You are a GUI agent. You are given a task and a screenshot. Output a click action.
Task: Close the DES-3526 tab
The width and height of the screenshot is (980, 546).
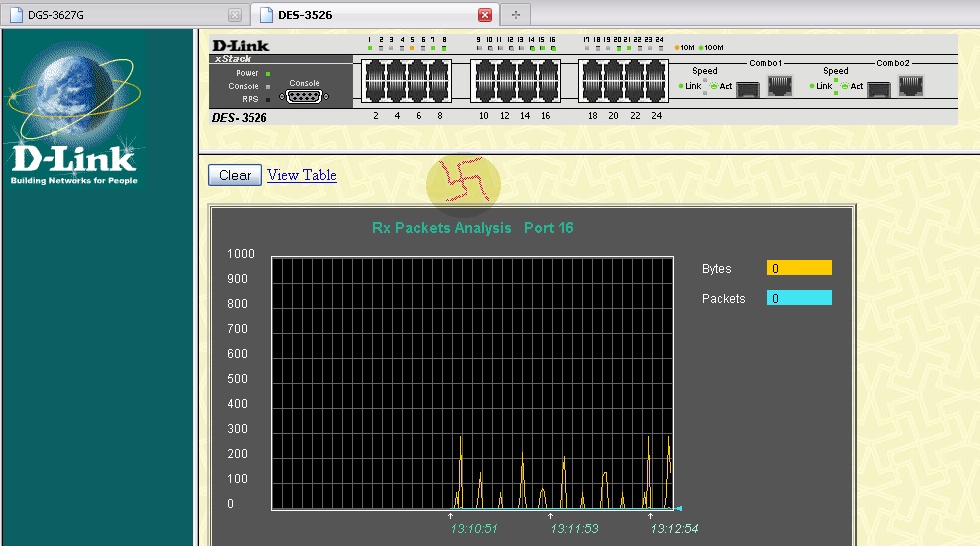[484, 15]
